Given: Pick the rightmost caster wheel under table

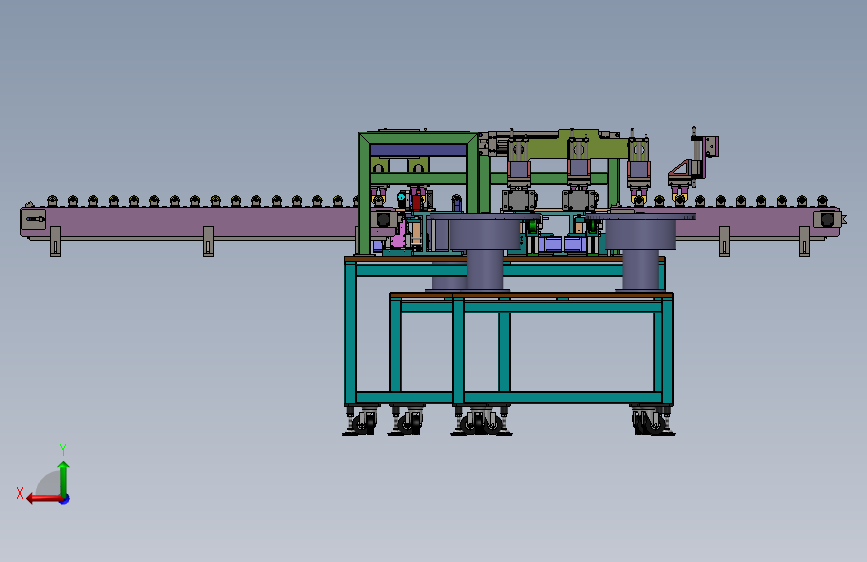Looking at the screenshot, I should [655, 423].
